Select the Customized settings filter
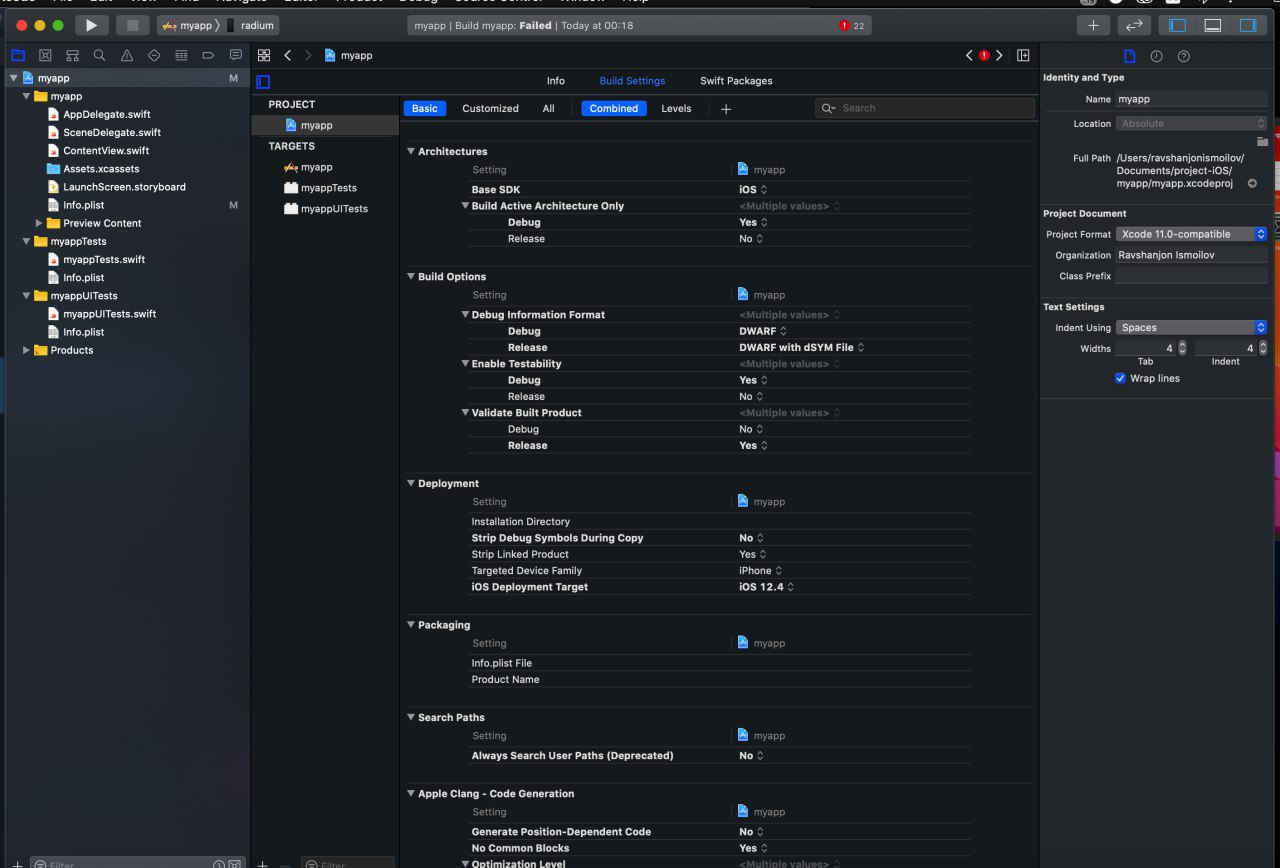The width and height of the screenshot is (1280, 868). [490, 108]
